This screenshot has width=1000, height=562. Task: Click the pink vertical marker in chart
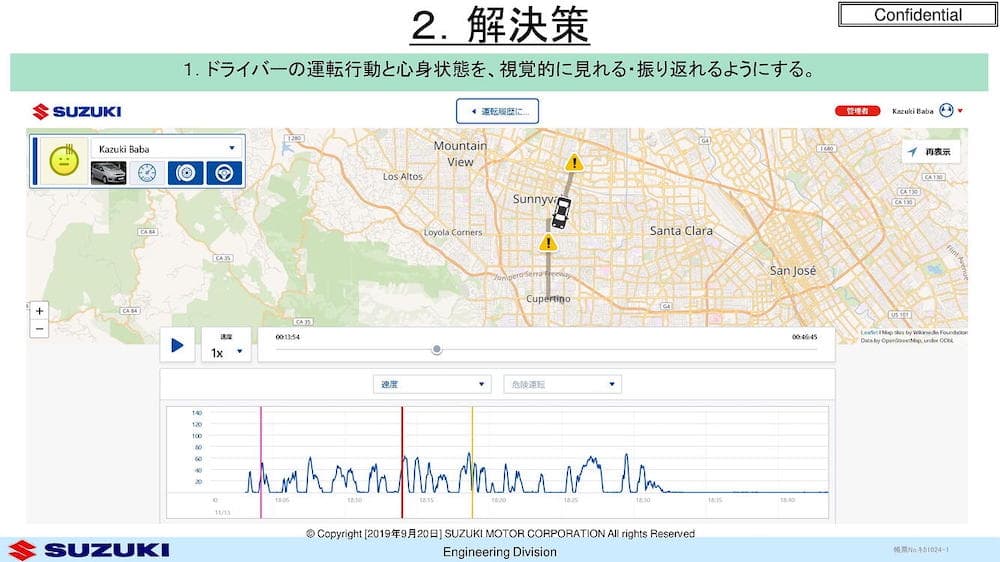coord(261,462)
